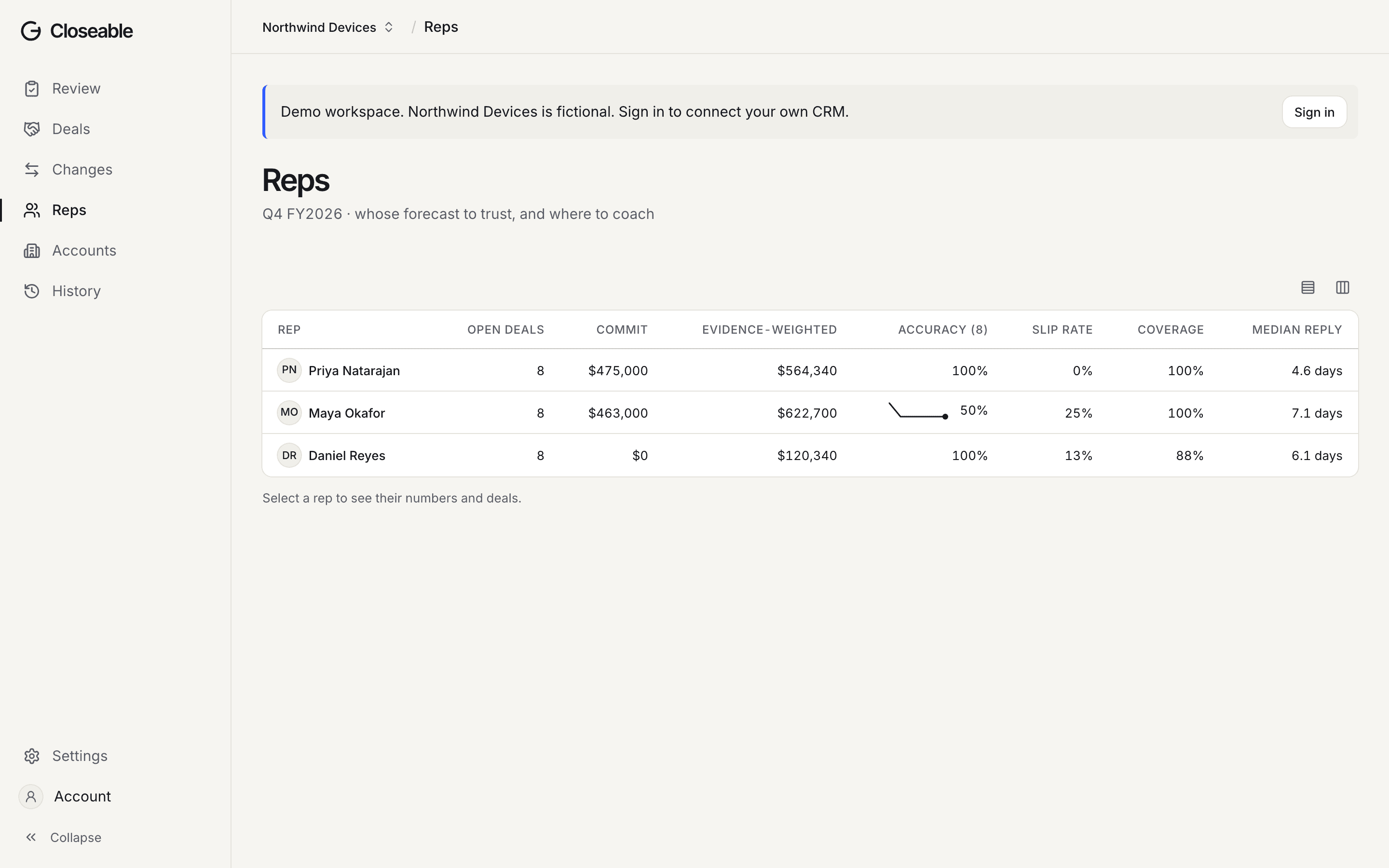Click the $622,700 evidence-weighted value

[x=806, y=413]
